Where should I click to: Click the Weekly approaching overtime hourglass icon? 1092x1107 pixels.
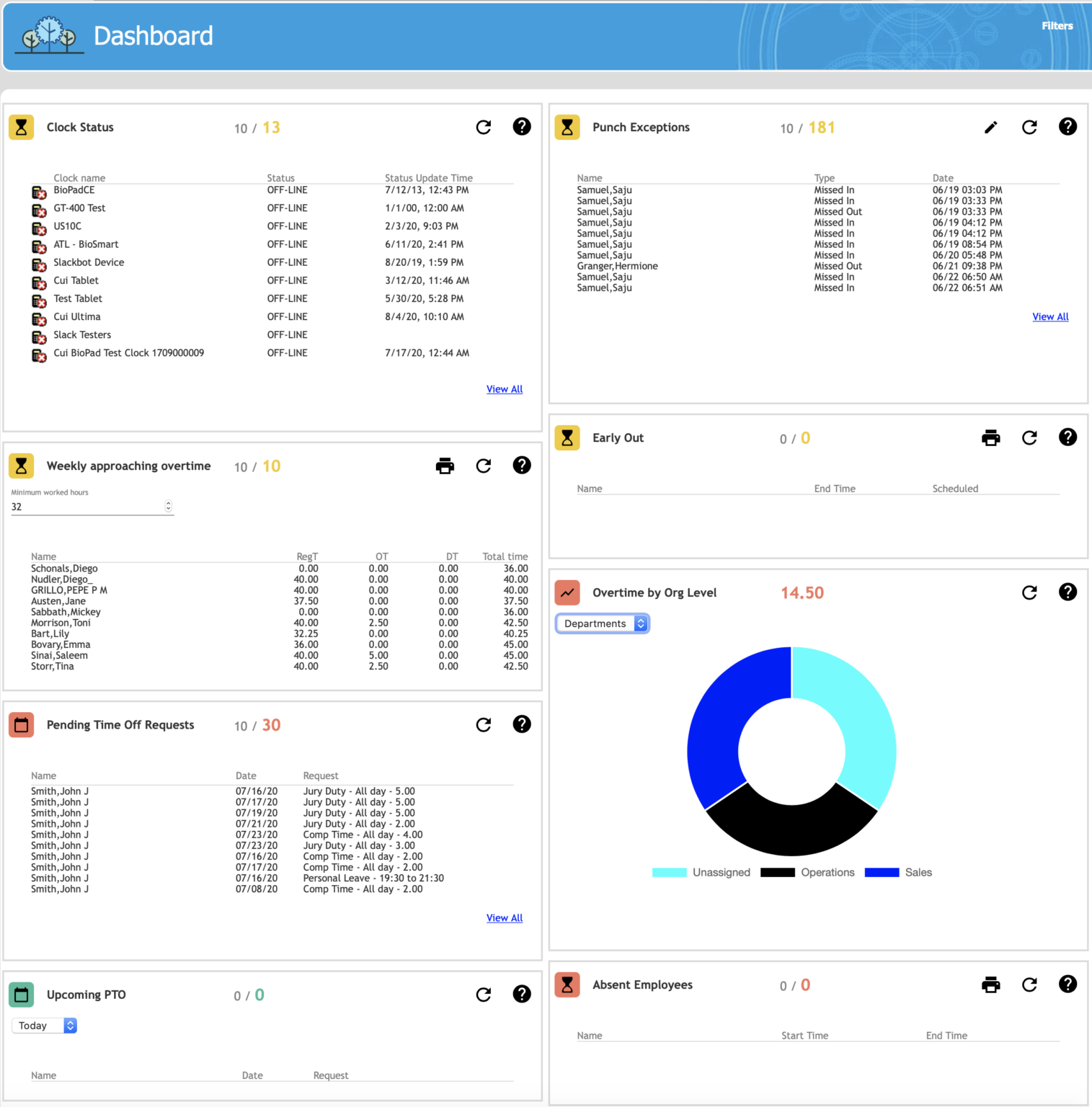(21, 466)
